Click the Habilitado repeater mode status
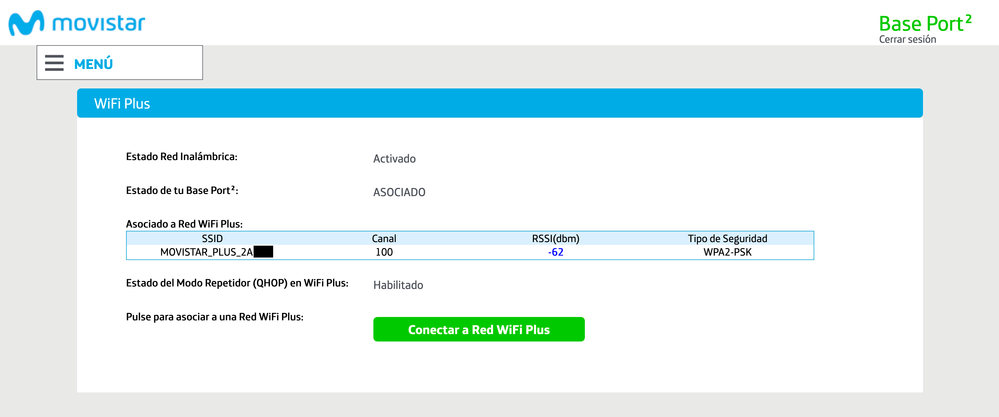 tap(398, 285)
